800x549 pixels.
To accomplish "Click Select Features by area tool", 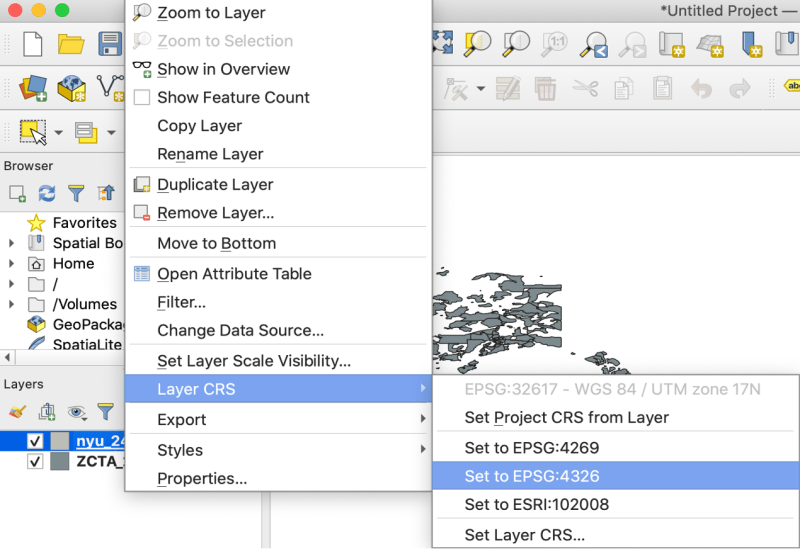I will (x=33, y=132).
